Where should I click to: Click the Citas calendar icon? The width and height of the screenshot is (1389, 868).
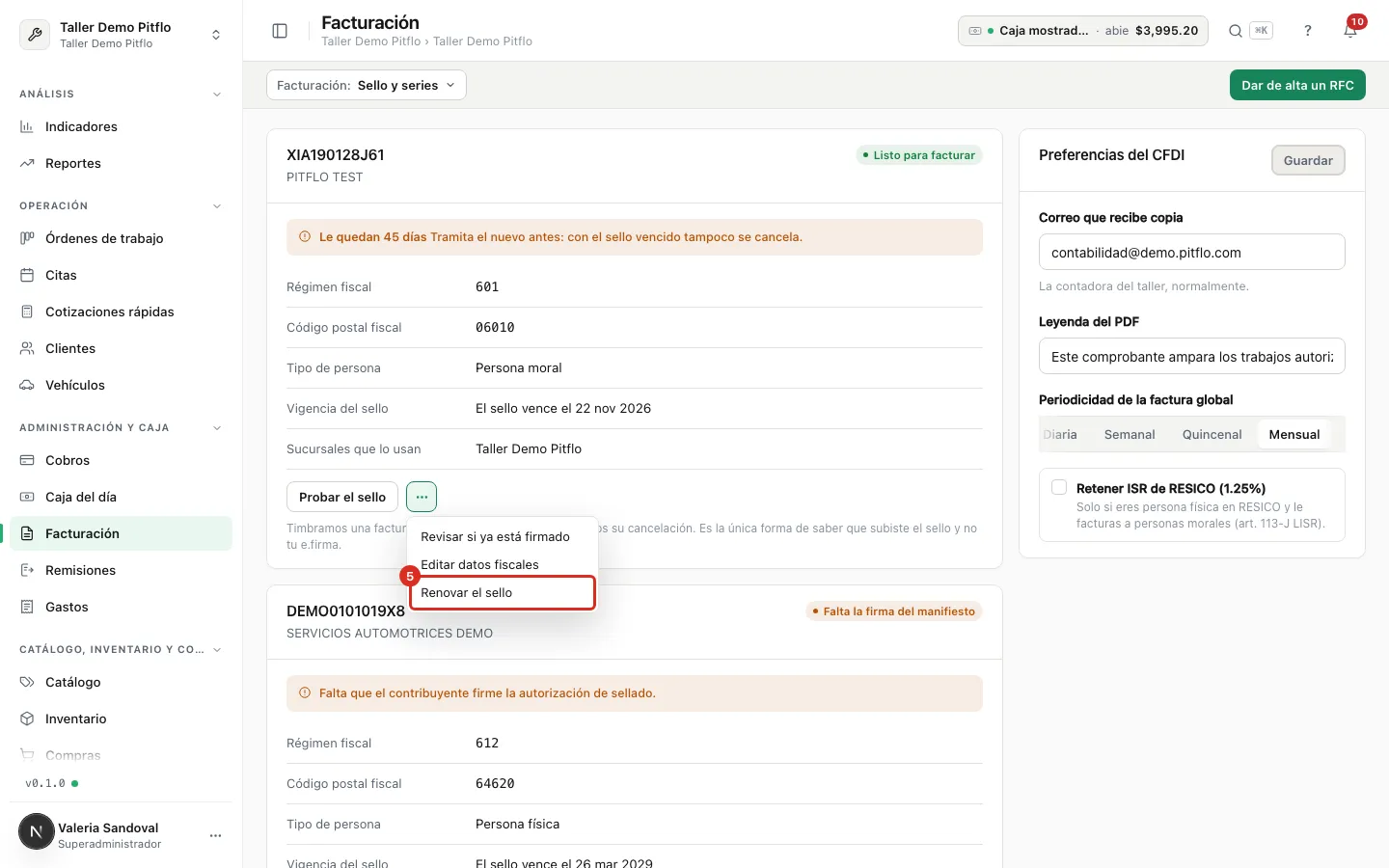click(27, 275)
